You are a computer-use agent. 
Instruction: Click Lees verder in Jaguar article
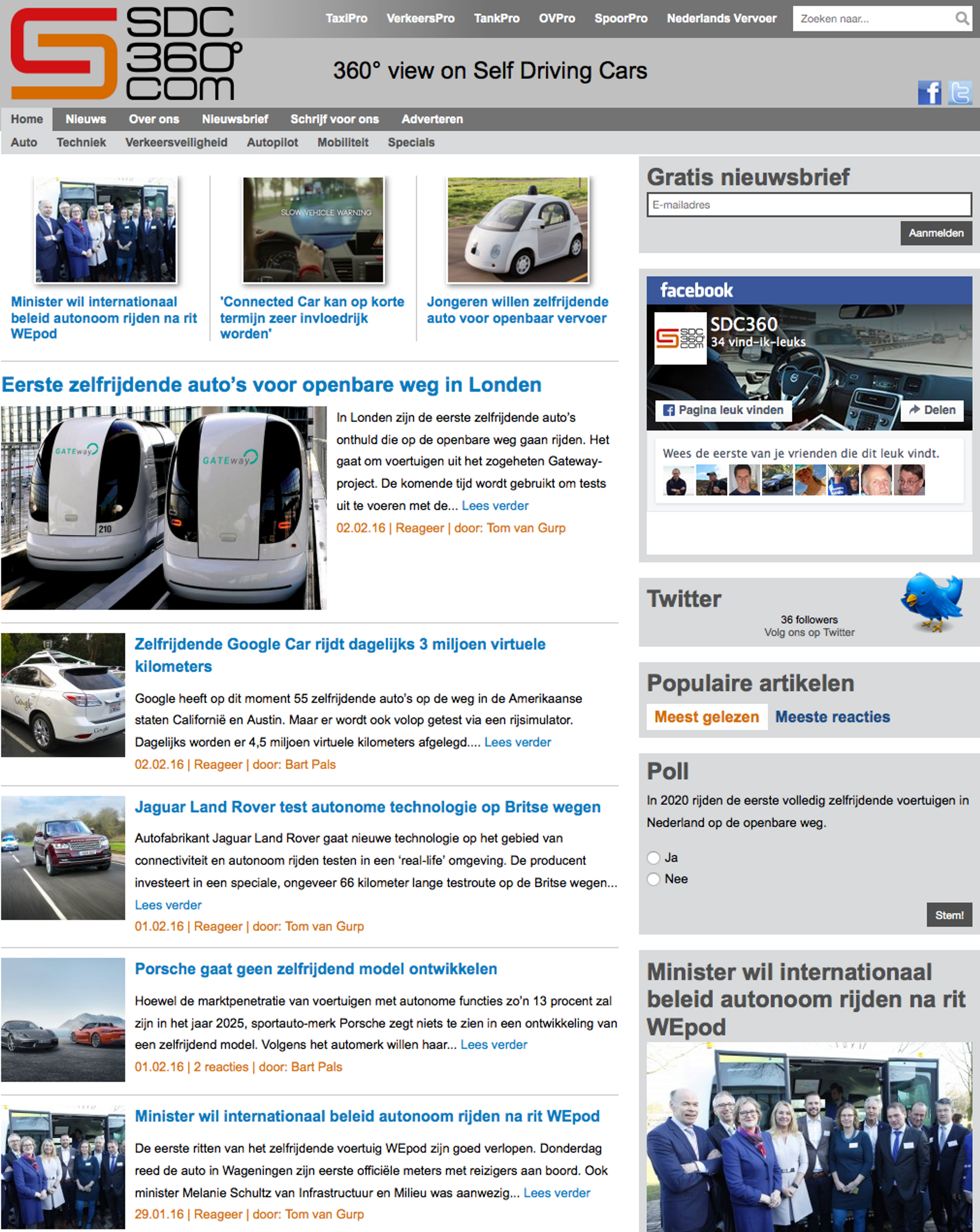click(168, 905)
